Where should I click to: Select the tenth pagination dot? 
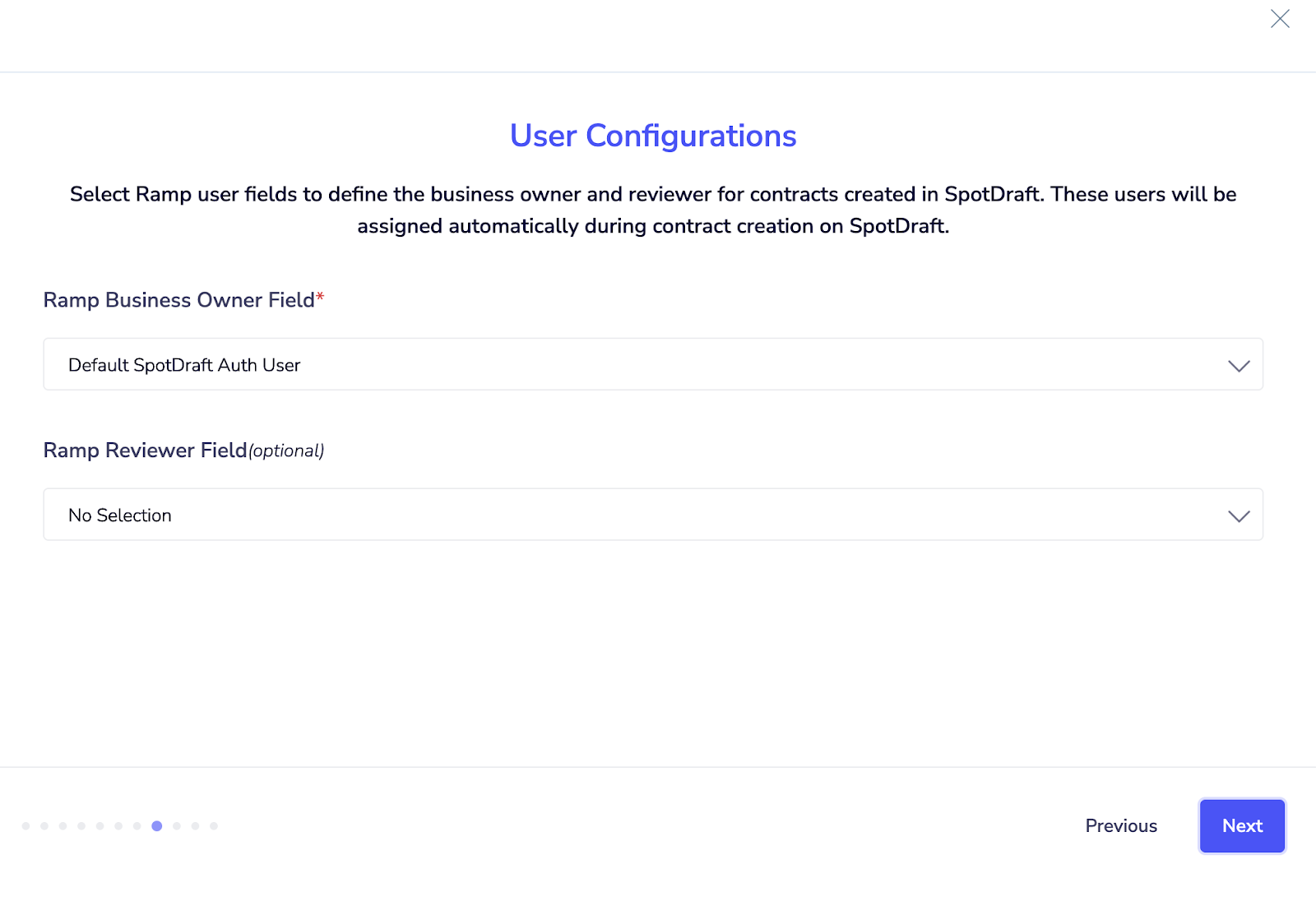[195, 826]
